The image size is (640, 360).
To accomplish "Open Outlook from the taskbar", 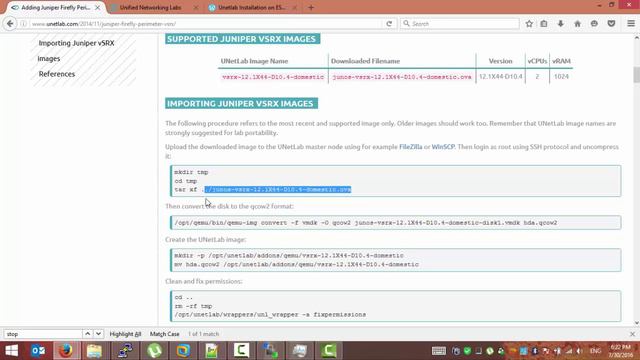I will click(x=38, y=351).
